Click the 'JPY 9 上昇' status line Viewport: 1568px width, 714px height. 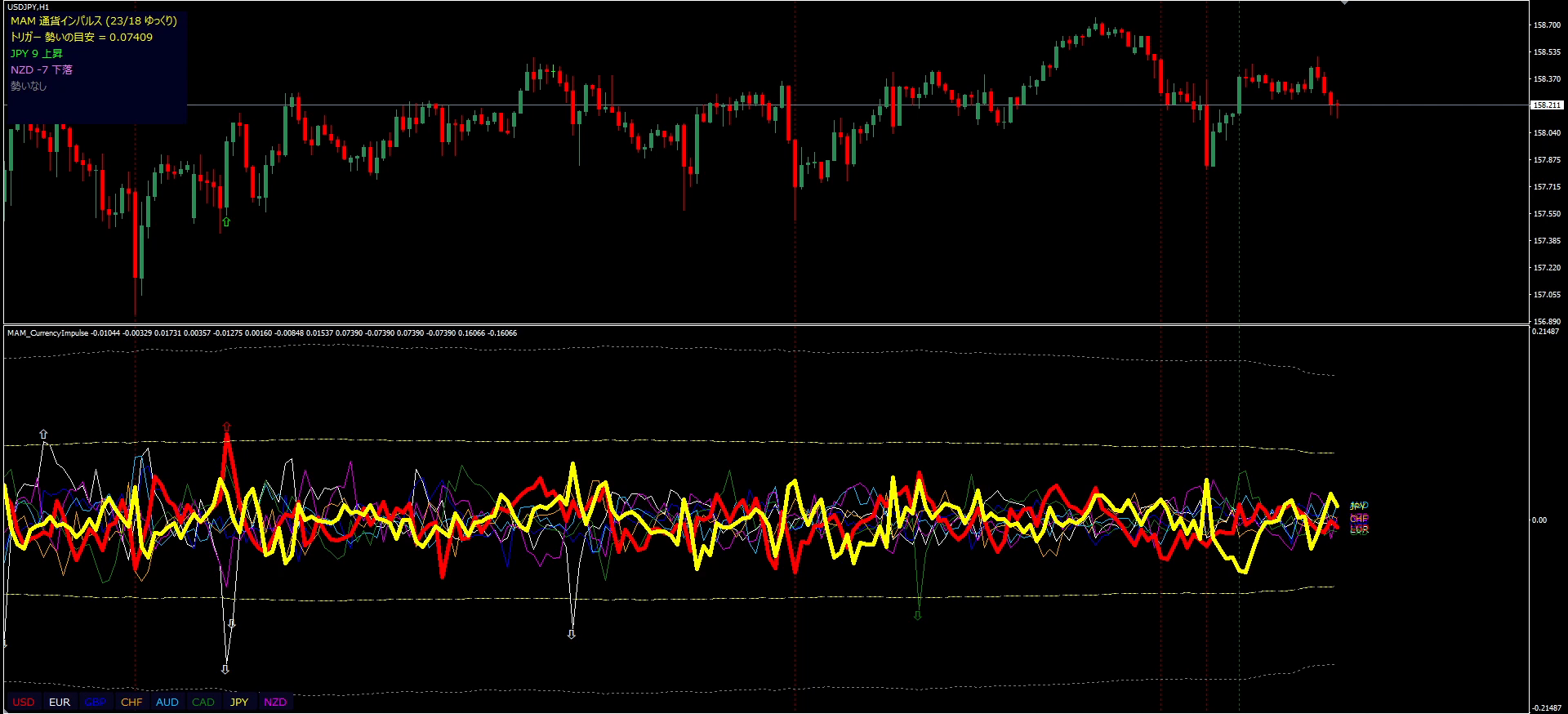pos(37,54)
